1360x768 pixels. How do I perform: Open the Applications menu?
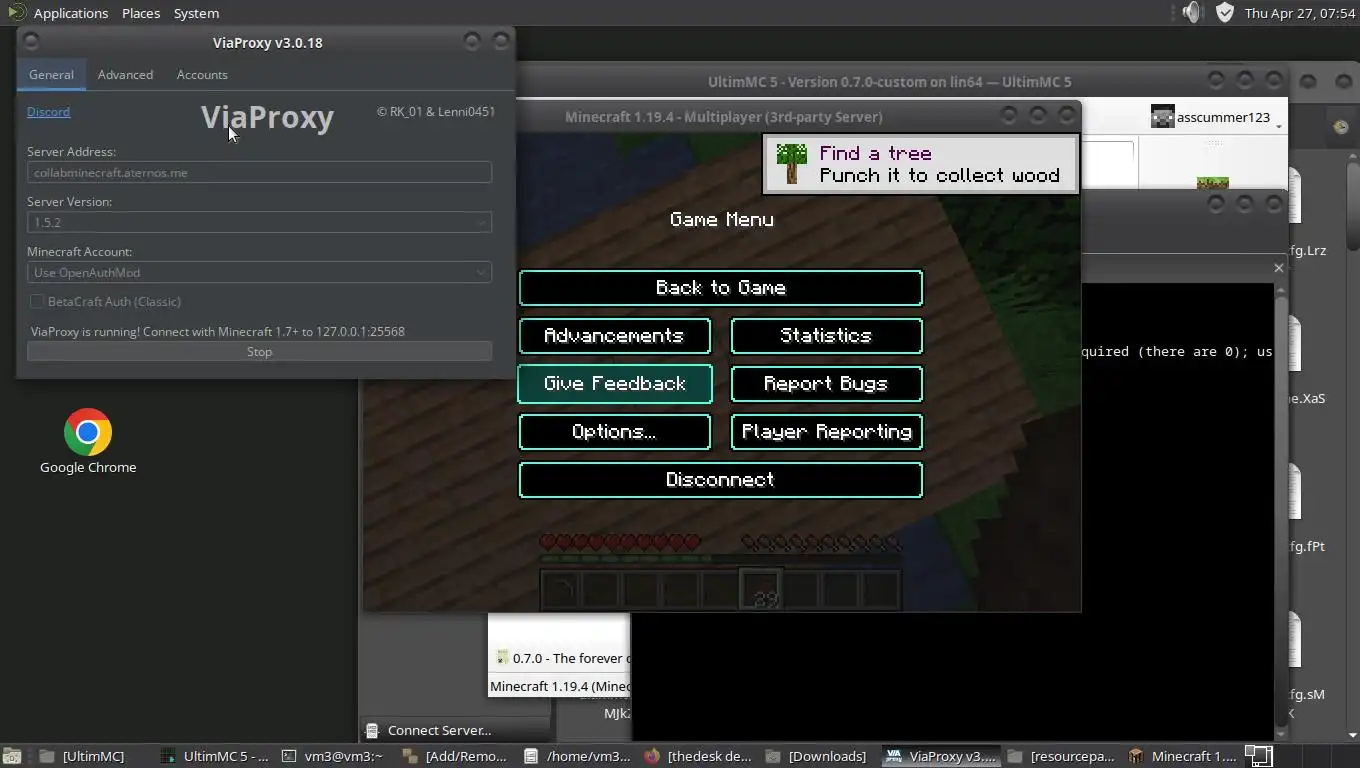[71, 13]
